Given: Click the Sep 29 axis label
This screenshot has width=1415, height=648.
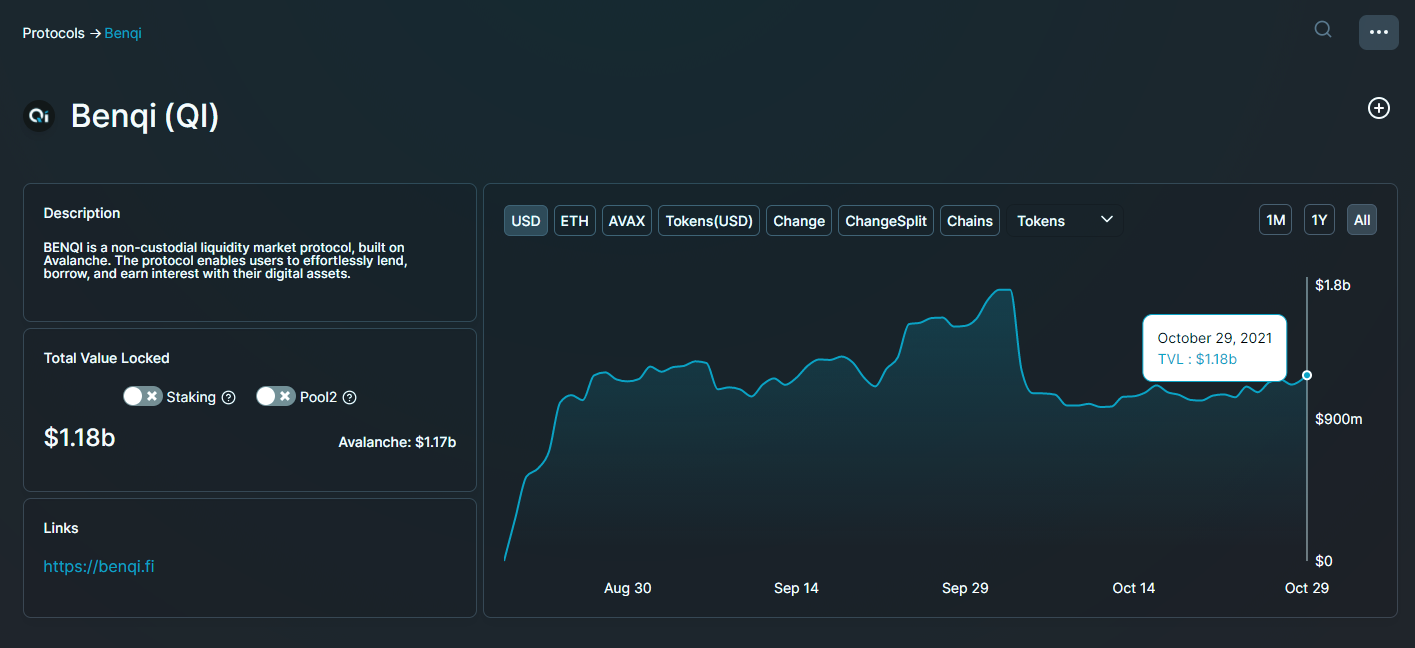Looking at the screenshot, I should pos(965,588).
